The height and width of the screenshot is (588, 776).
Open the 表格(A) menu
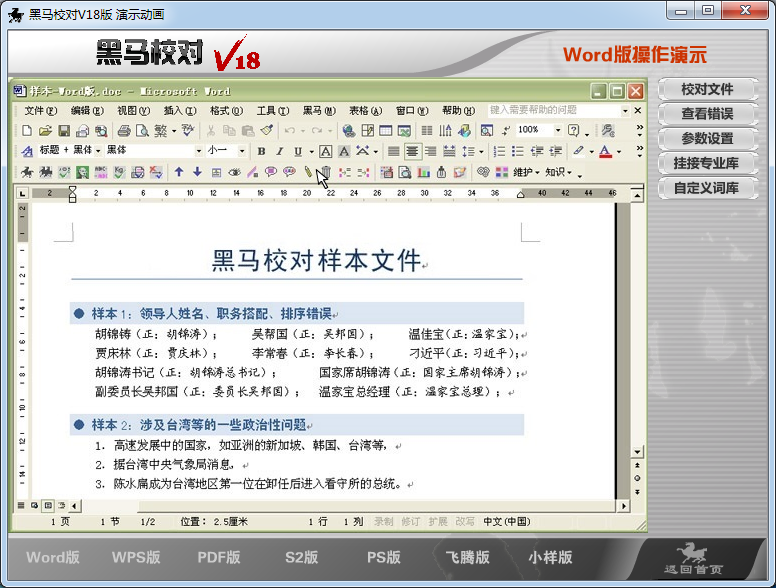click(x=366, y=110)
